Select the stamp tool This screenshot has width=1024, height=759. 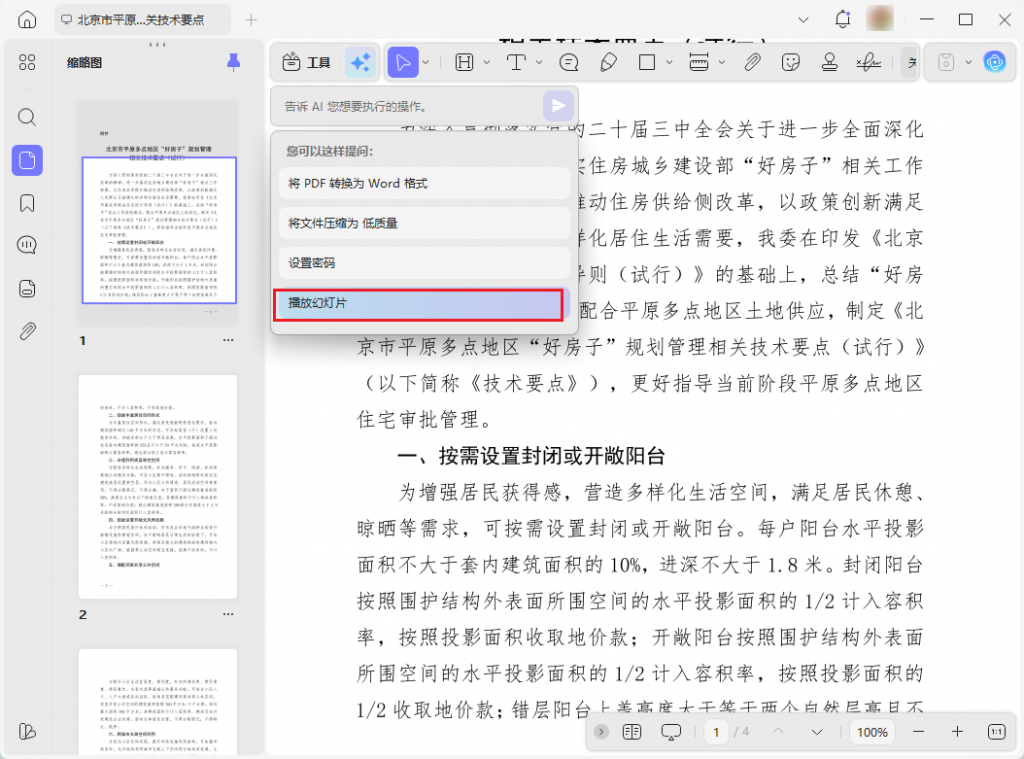click(x=829, y=62)
